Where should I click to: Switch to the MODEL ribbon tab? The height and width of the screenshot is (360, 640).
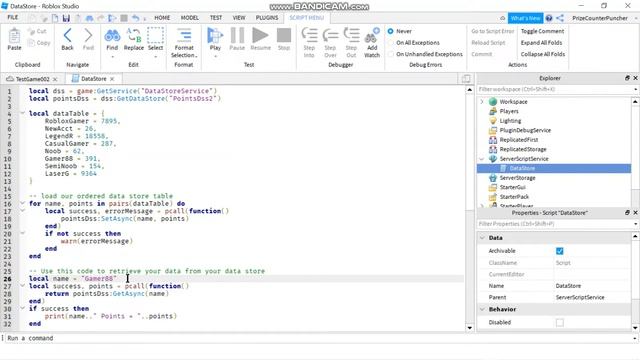[x=190, y=18]
